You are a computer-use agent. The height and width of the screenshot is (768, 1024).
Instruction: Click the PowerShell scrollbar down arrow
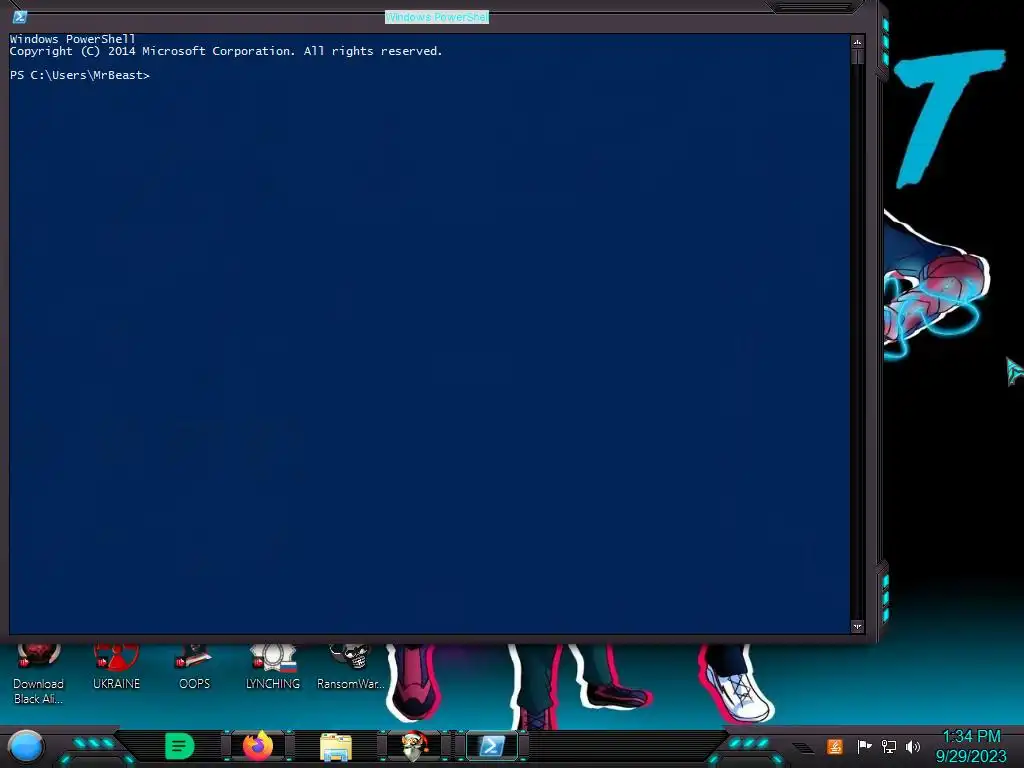coord(857,626)
